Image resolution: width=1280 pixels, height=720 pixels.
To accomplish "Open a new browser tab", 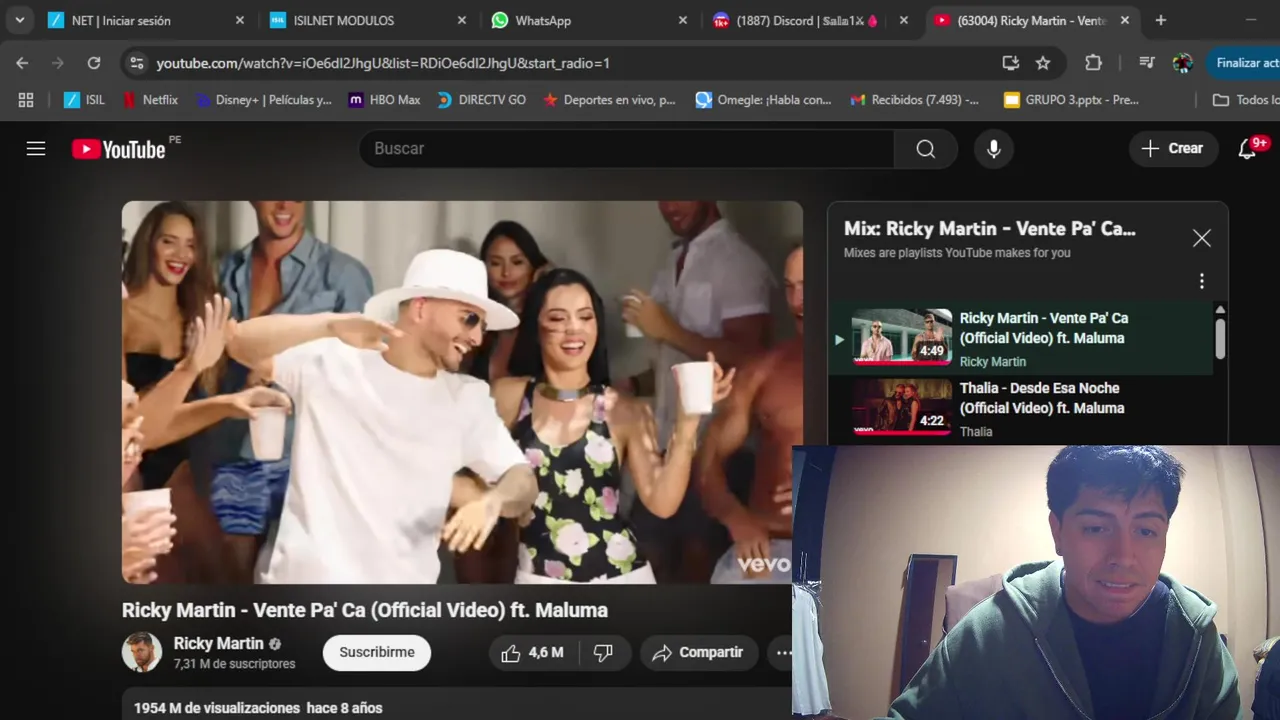I will tap(1160, 20).
